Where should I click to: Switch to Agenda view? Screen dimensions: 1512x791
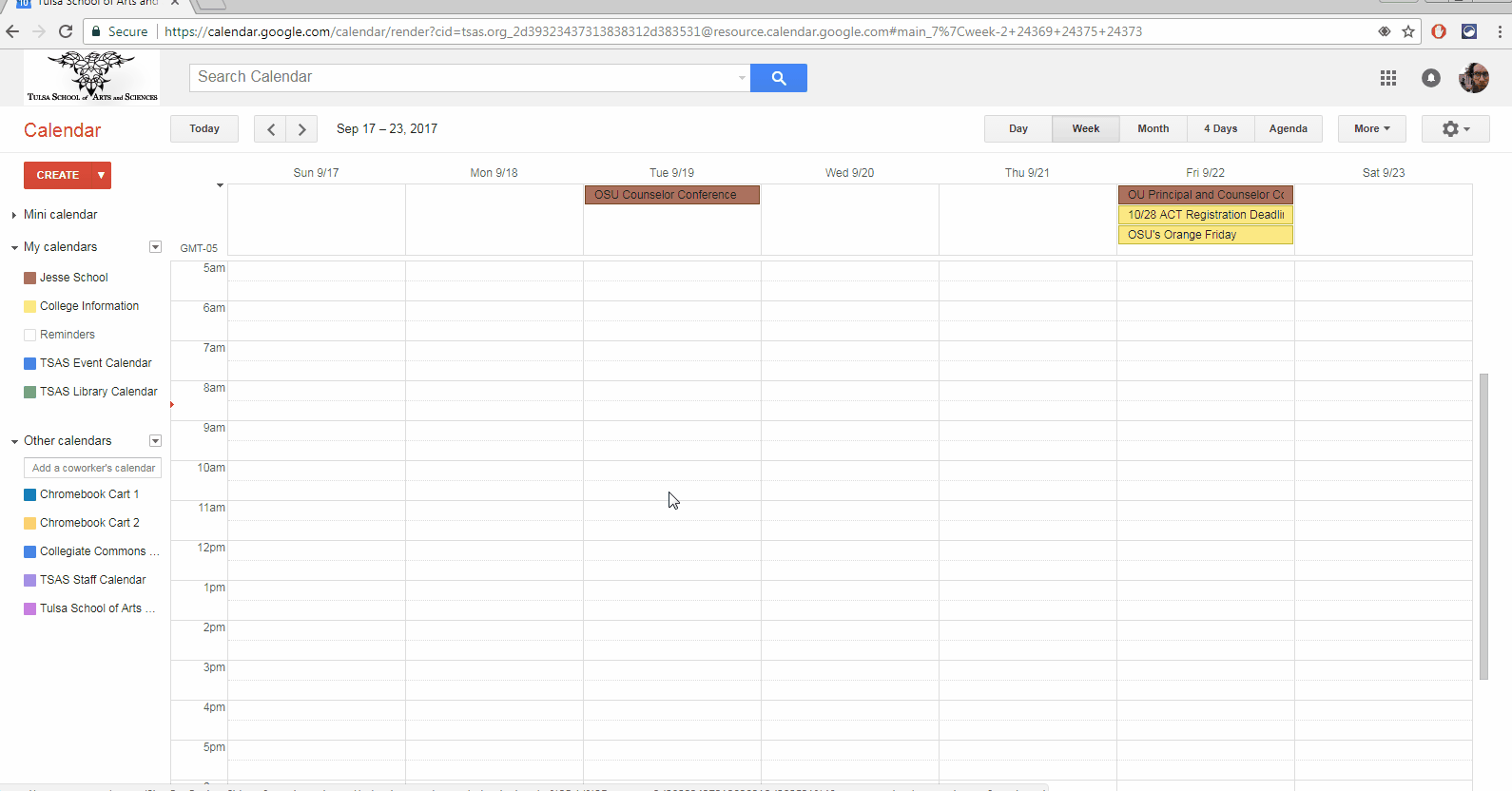1288,129
